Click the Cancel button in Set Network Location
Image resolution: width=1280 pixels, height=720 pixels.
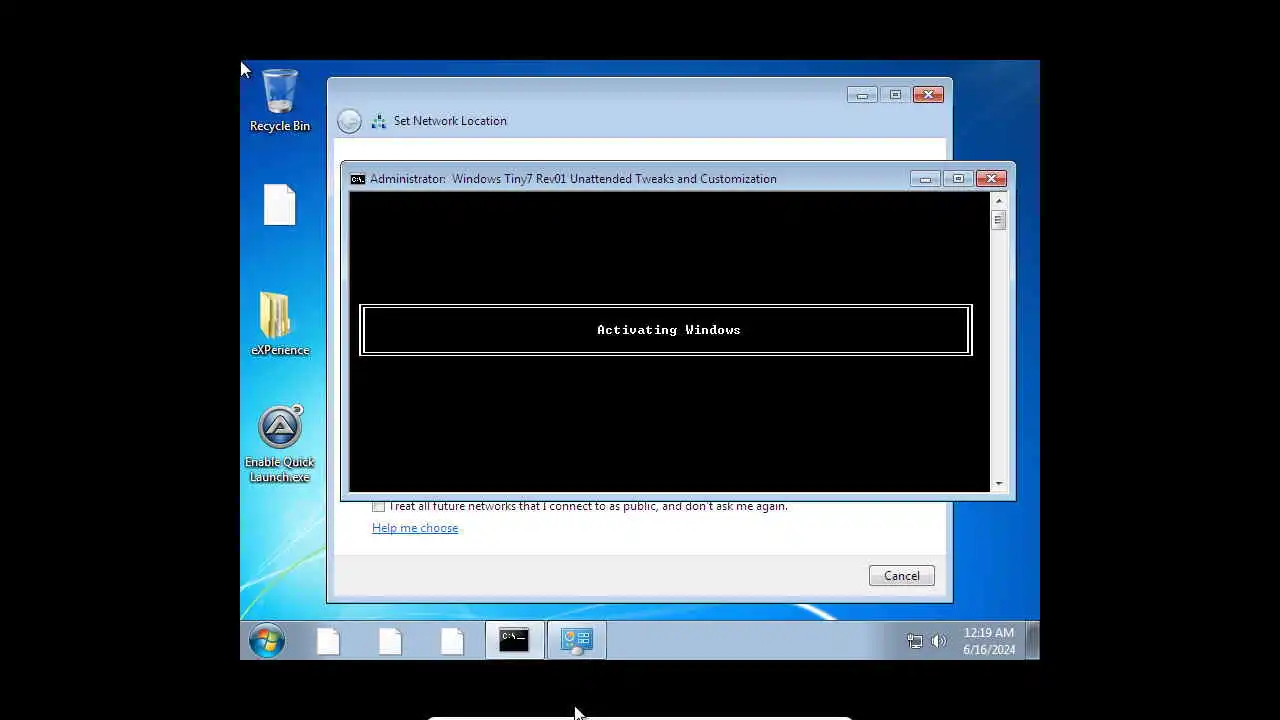coord(901,576)
